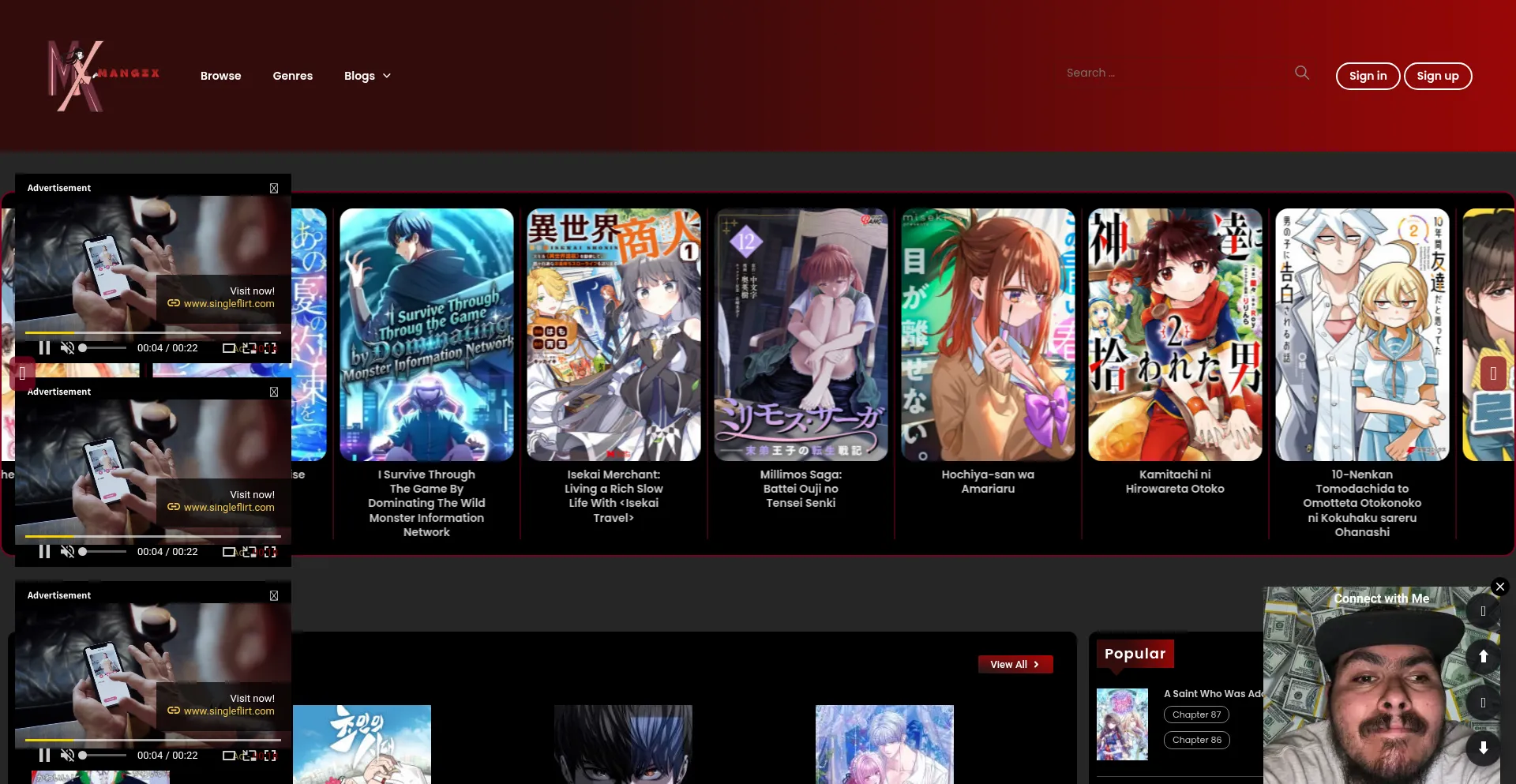Click the Hochiya-san wa Amariaru title
The height and width of the screenshot is (784, 1516).
pyautogui.click(x=988, y=482)
